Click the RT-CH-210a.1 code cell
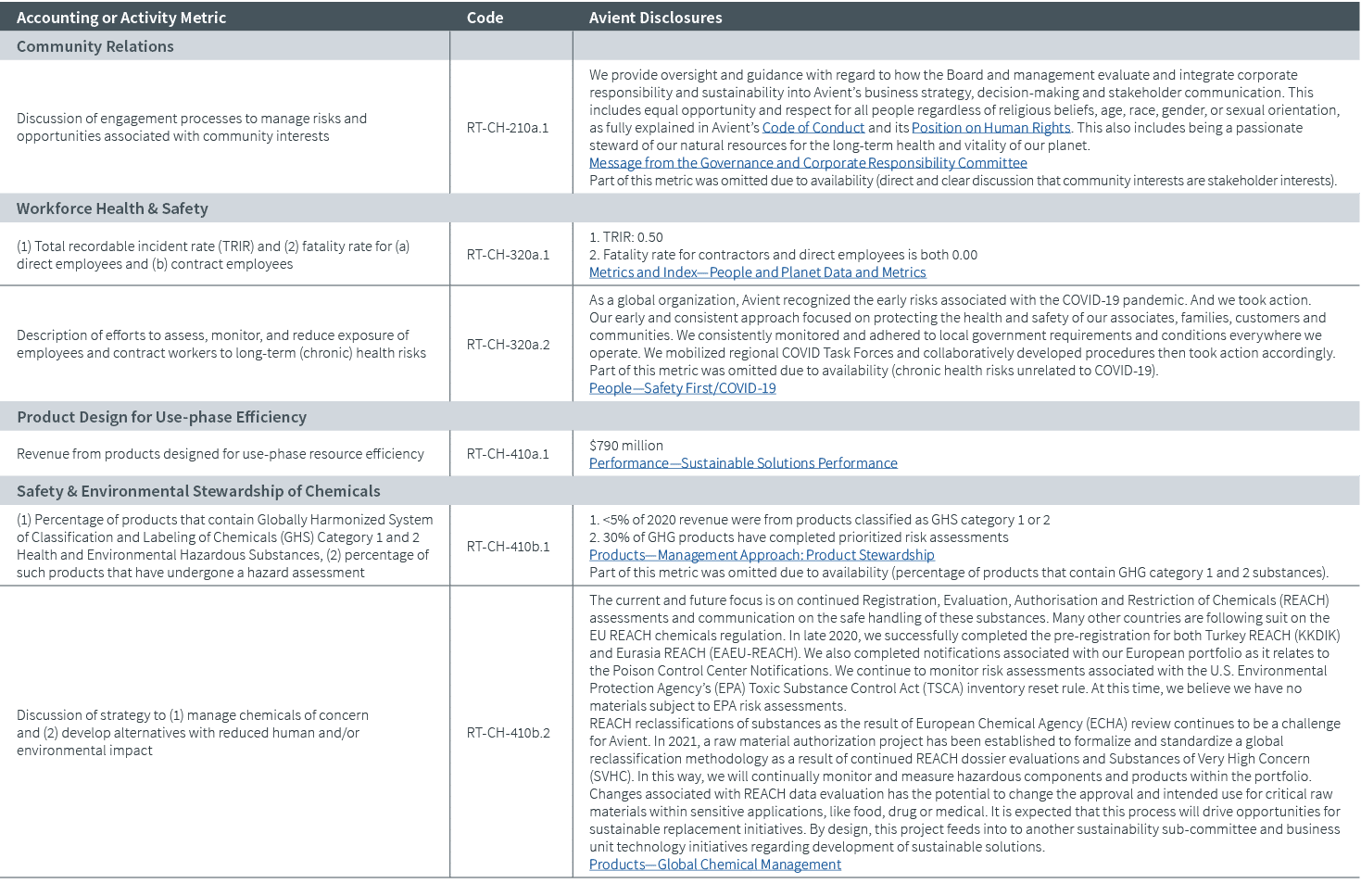The width and height of the screenshot is (1361, 896). click(x=510, y=128)
